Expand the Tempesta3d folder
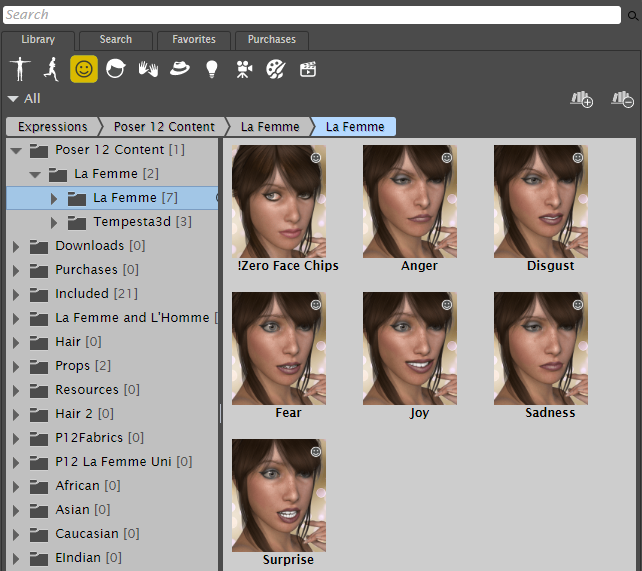Image resolution: width=642 pixels, height=571 pixels. [54, 222]
